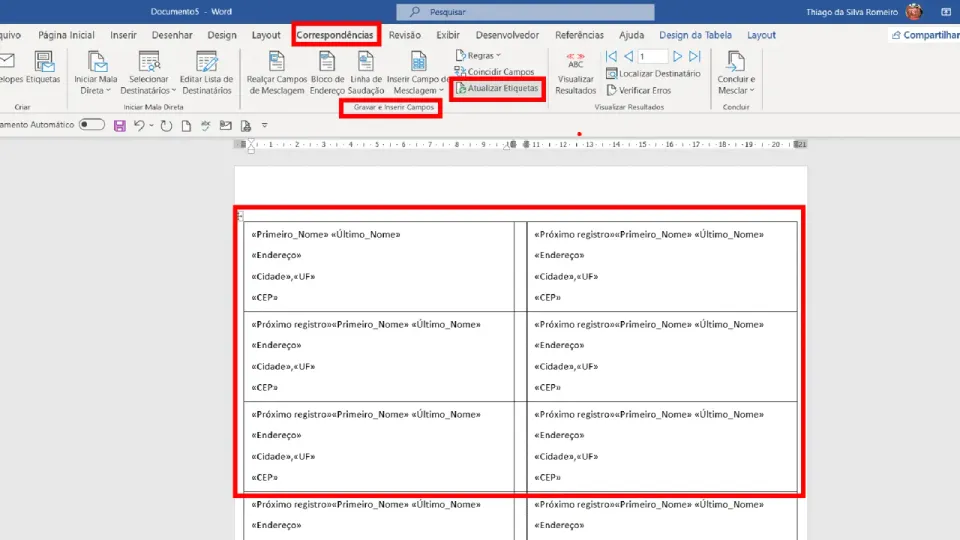
Task: Click Coincidir Campos
Action: coord(494,72)
